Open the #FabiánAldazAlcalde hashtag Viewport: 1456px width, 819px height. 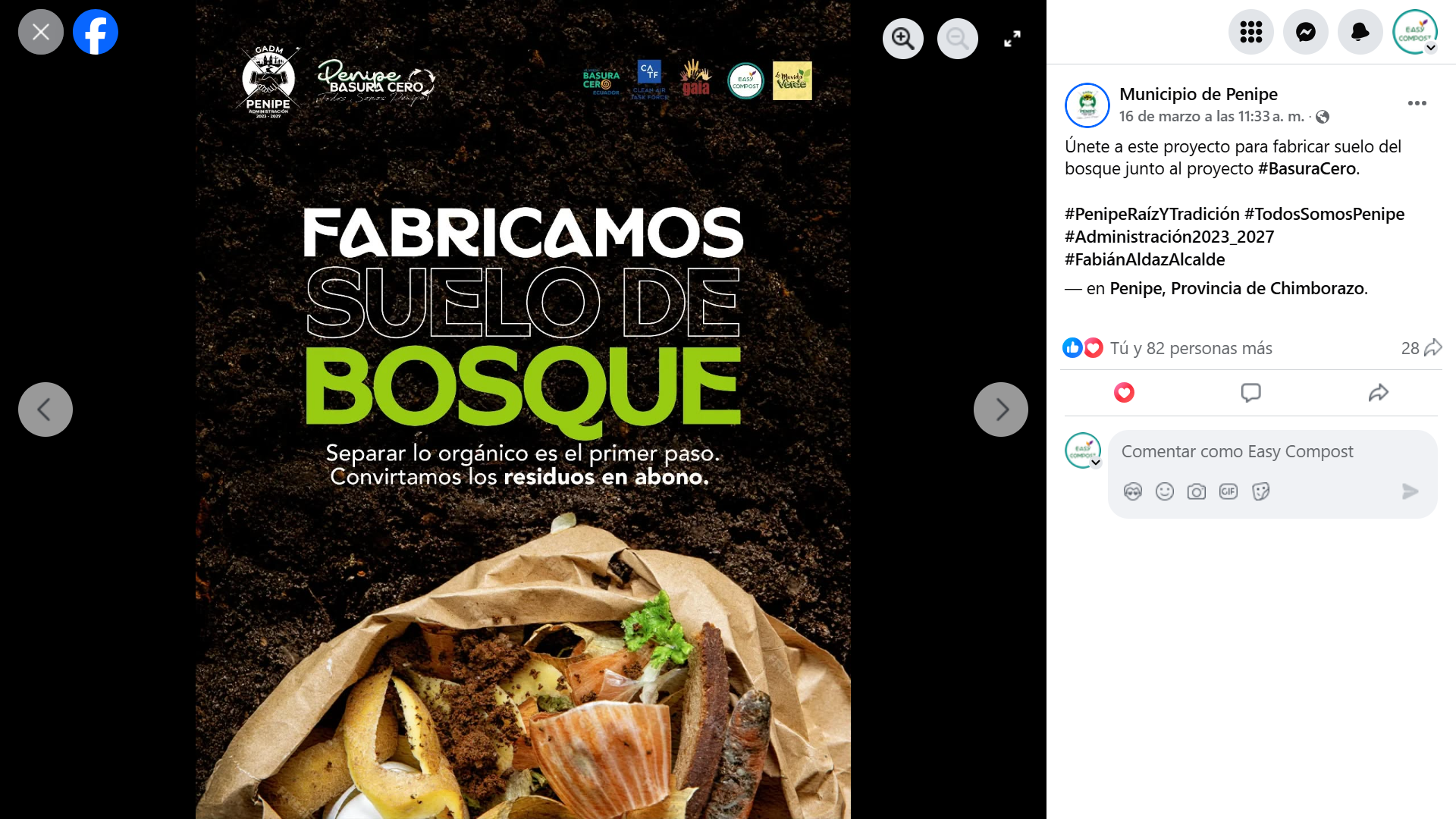click(x=1144, y=259)
